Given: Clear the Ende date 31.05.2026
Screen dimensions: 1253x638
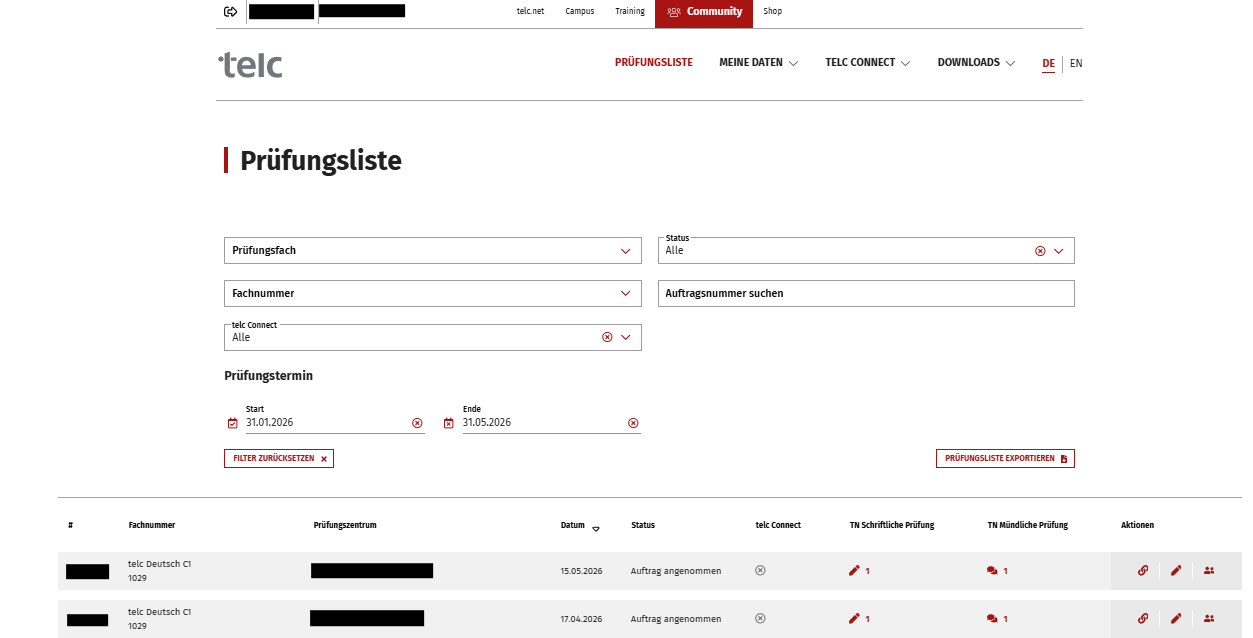Looking at the screenshot, I should tap(633, 423).
